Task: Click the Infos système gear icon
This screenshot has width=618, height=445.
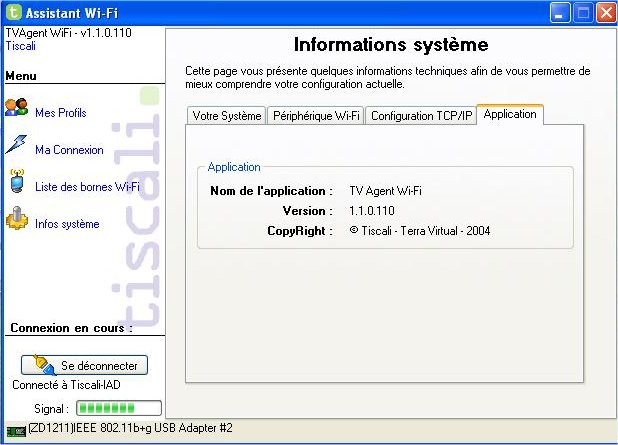Action: (x=17, y=218)
